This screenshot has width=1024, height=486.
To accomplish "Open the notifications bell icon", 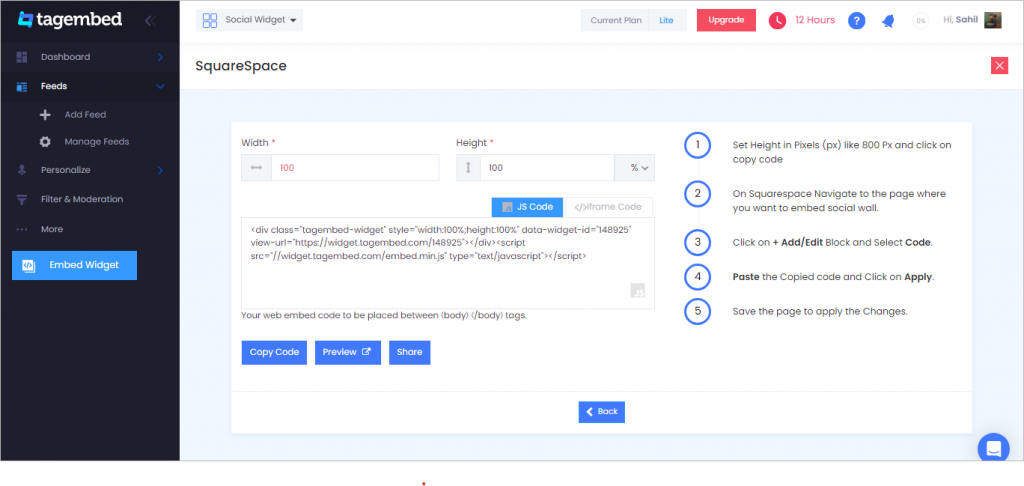I will pyautogui.click(x=888, y=21).
